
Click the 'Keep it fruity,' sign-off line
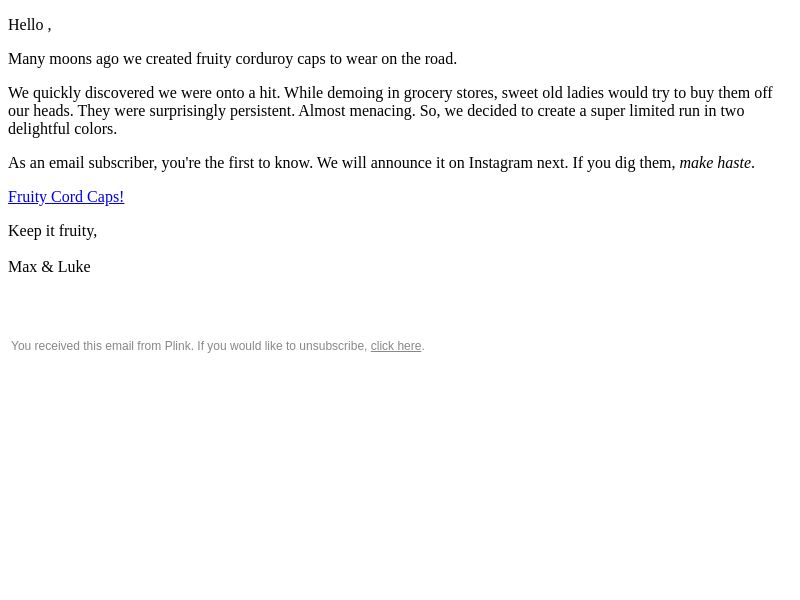point(53,231)
